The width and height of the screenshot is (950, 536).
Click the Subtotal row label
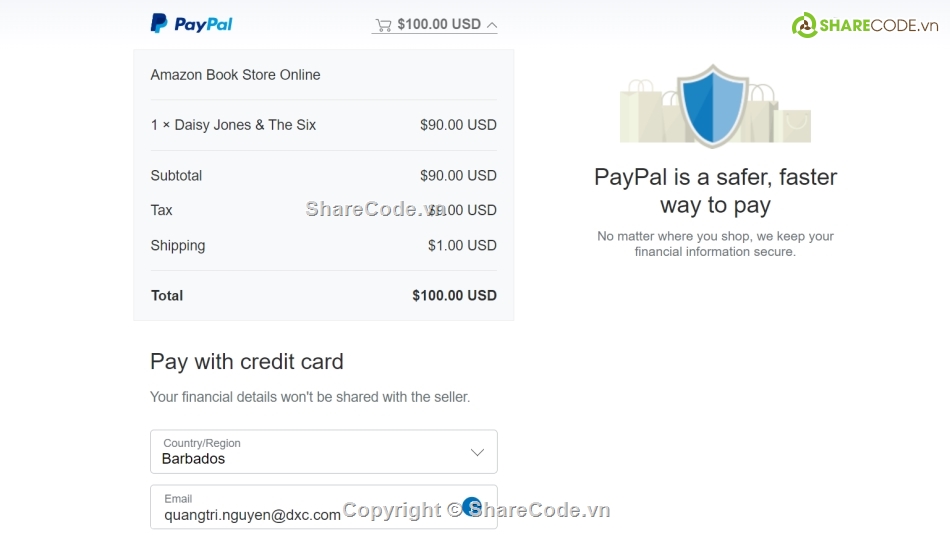click(x=176, y=175)
